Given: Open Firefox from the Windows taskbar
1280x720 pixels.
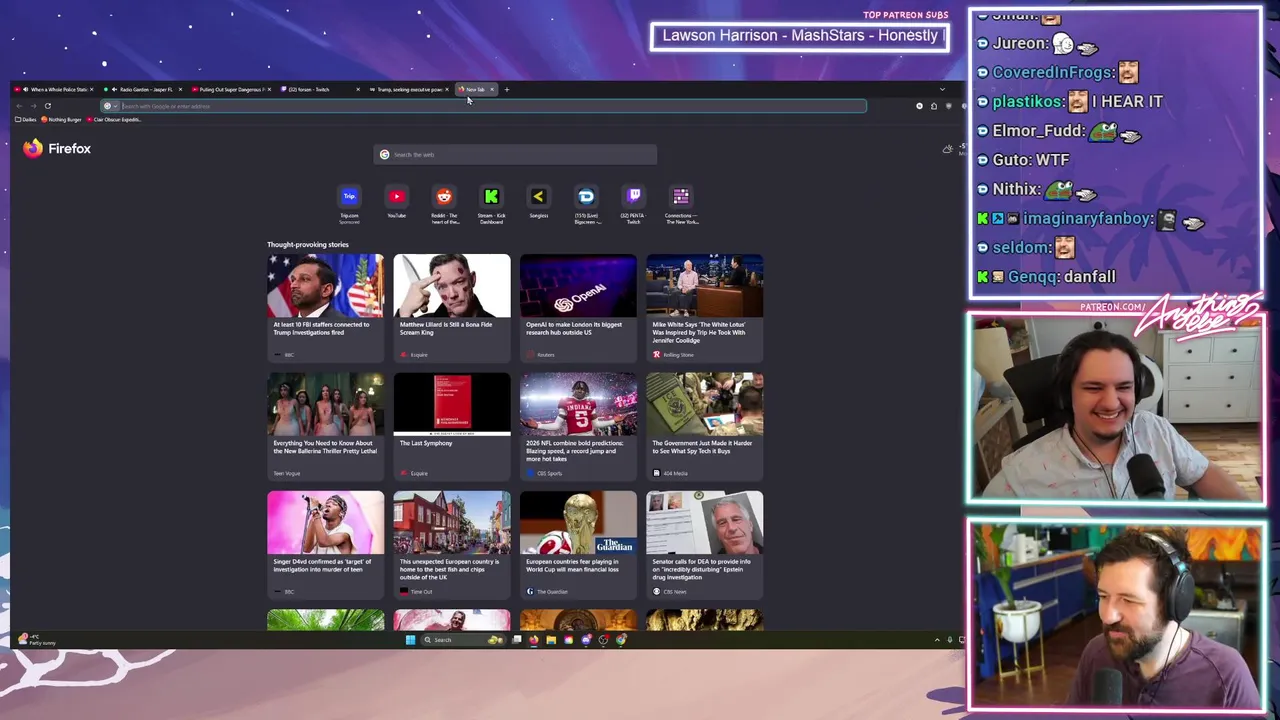Looking at the screenshot, I should pos(534,640).
